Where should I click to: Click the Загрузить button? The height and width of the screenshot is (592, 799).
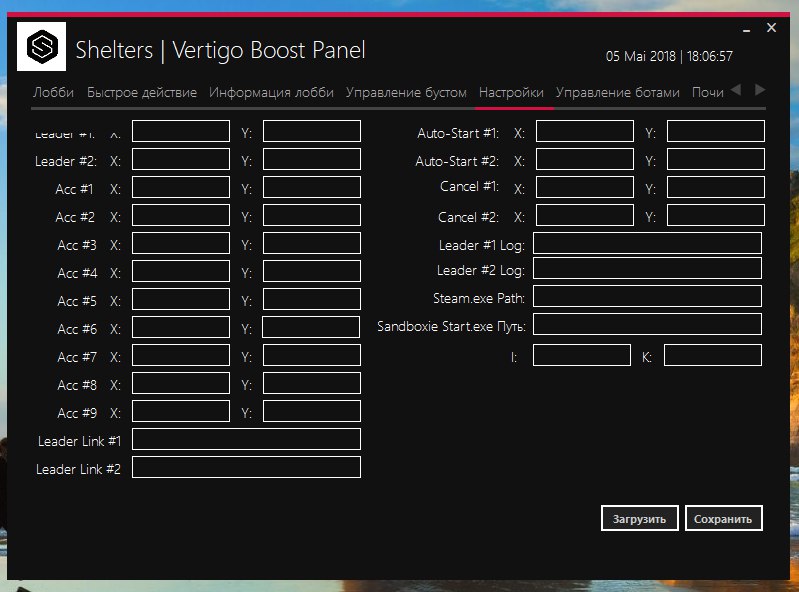640,519
